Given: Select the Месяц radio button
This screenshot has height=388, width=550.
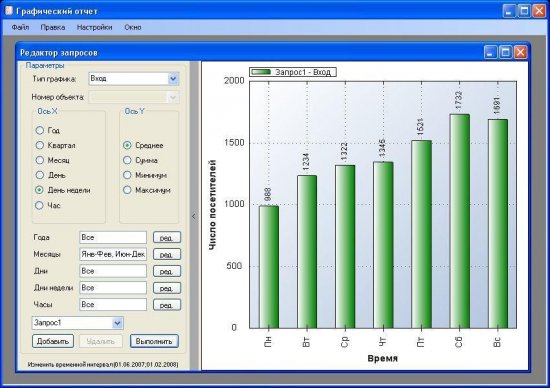Looking at the screenshot, I should (x=39, y=160).
